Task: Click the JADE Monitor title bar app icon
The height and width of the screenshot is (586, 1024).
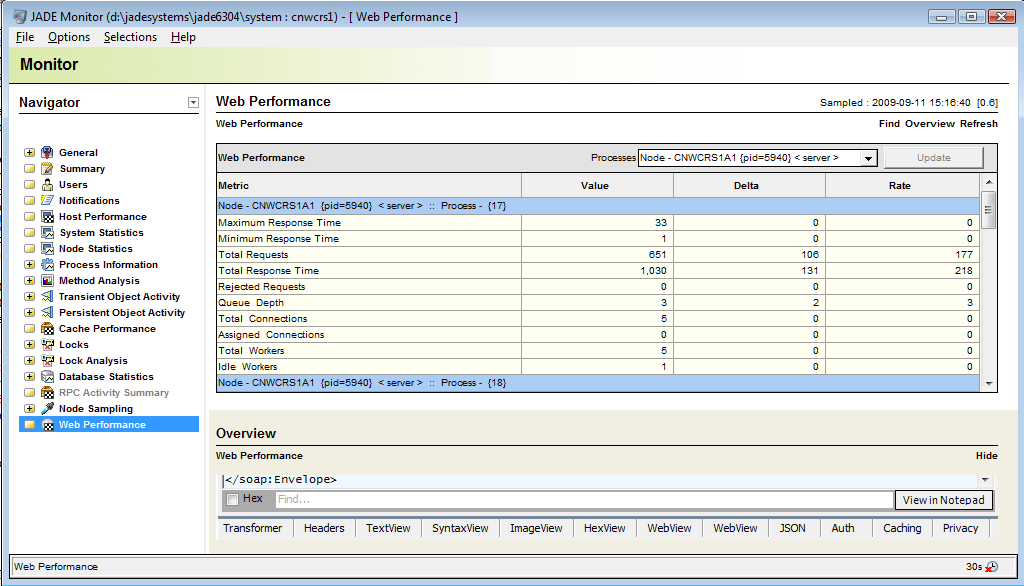Action: click(20, 17)
